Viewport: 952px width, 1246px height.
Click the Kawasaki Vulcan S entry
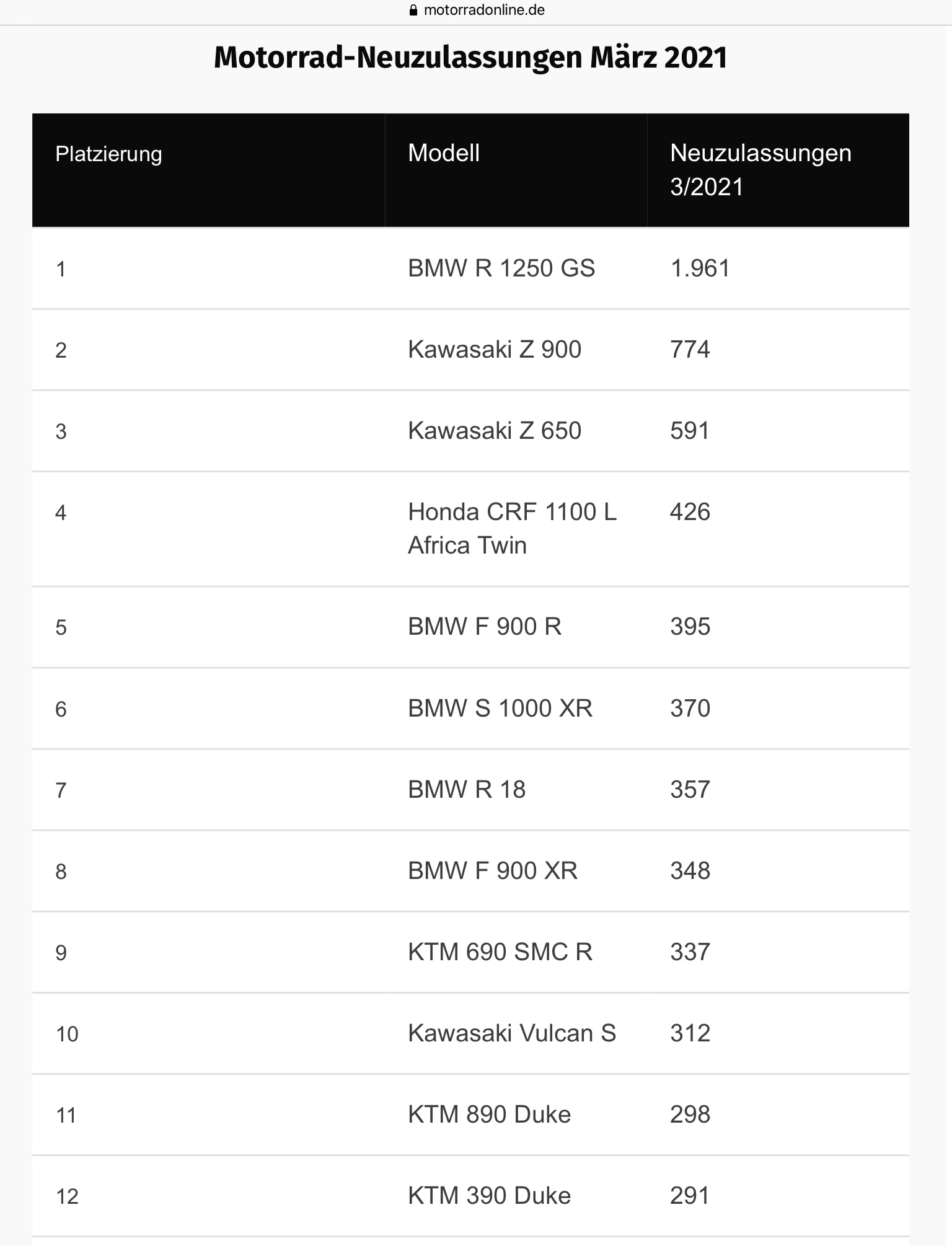512,1033
